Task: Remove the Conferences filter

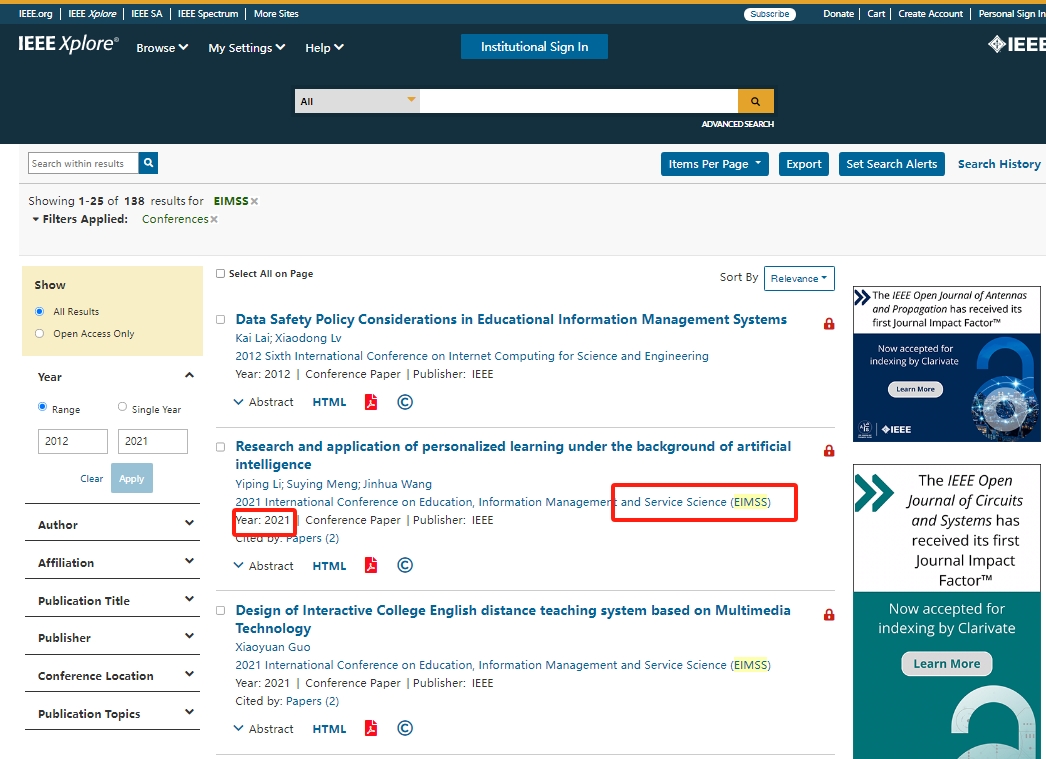Action: point(214,219)
